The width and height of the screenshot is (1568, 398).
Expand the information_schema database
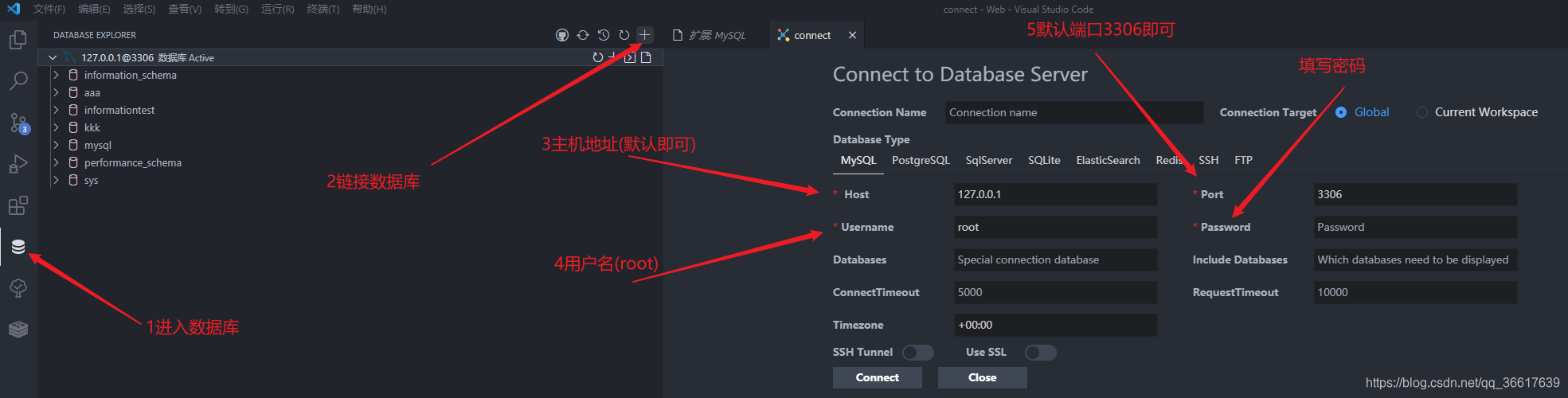click(x=56, y=75)
